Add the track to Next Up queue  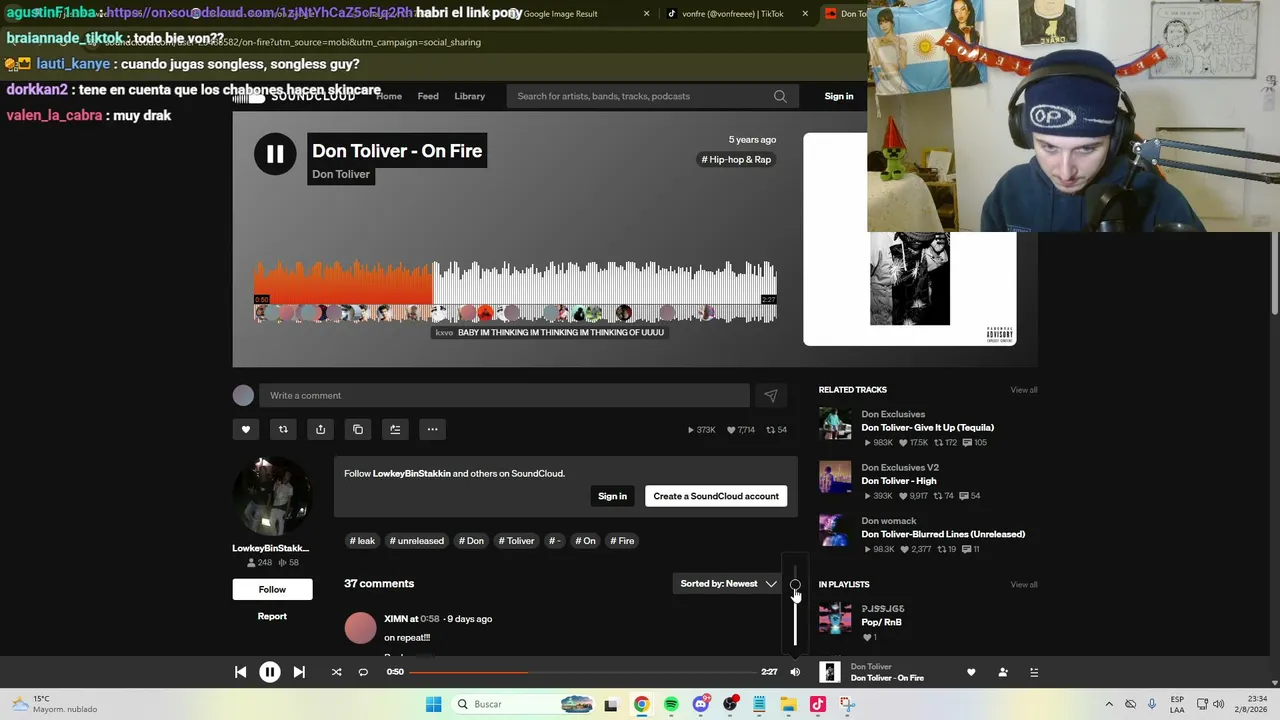click(x=395, y=430)
